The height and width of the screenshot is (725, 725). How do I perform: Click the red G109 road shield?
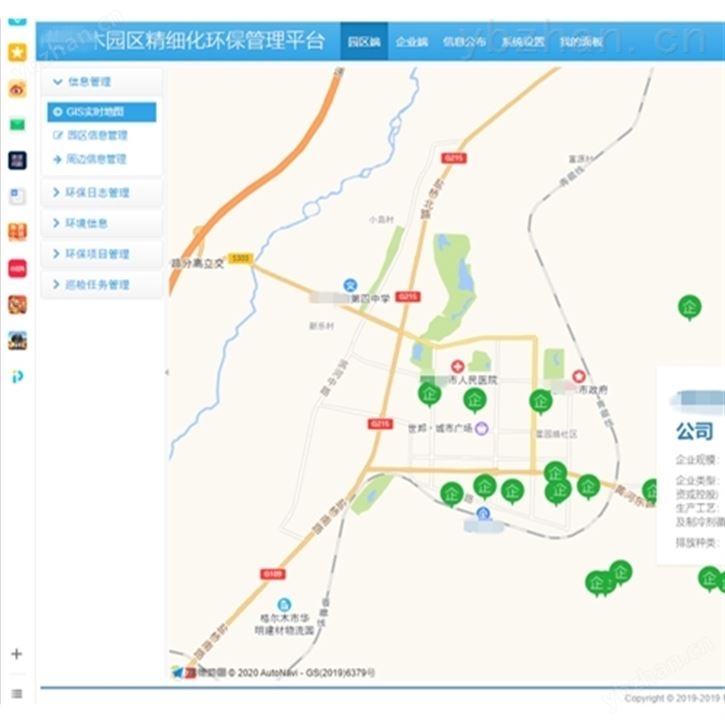[273, 574]
